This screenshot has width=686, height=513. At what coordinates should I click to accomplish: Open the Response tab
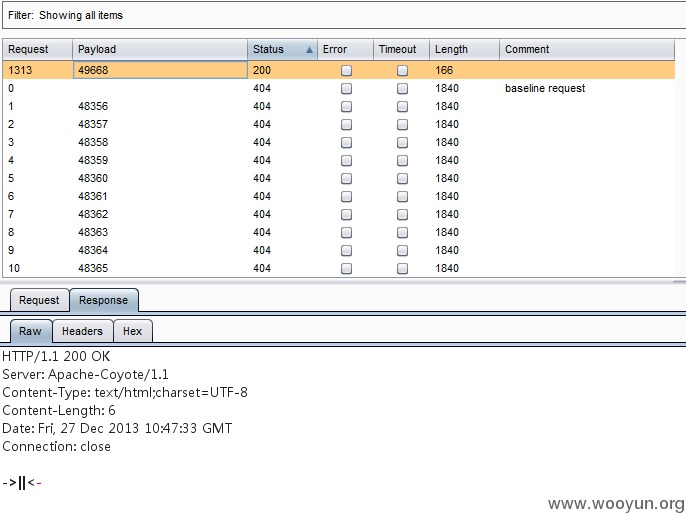104,300
